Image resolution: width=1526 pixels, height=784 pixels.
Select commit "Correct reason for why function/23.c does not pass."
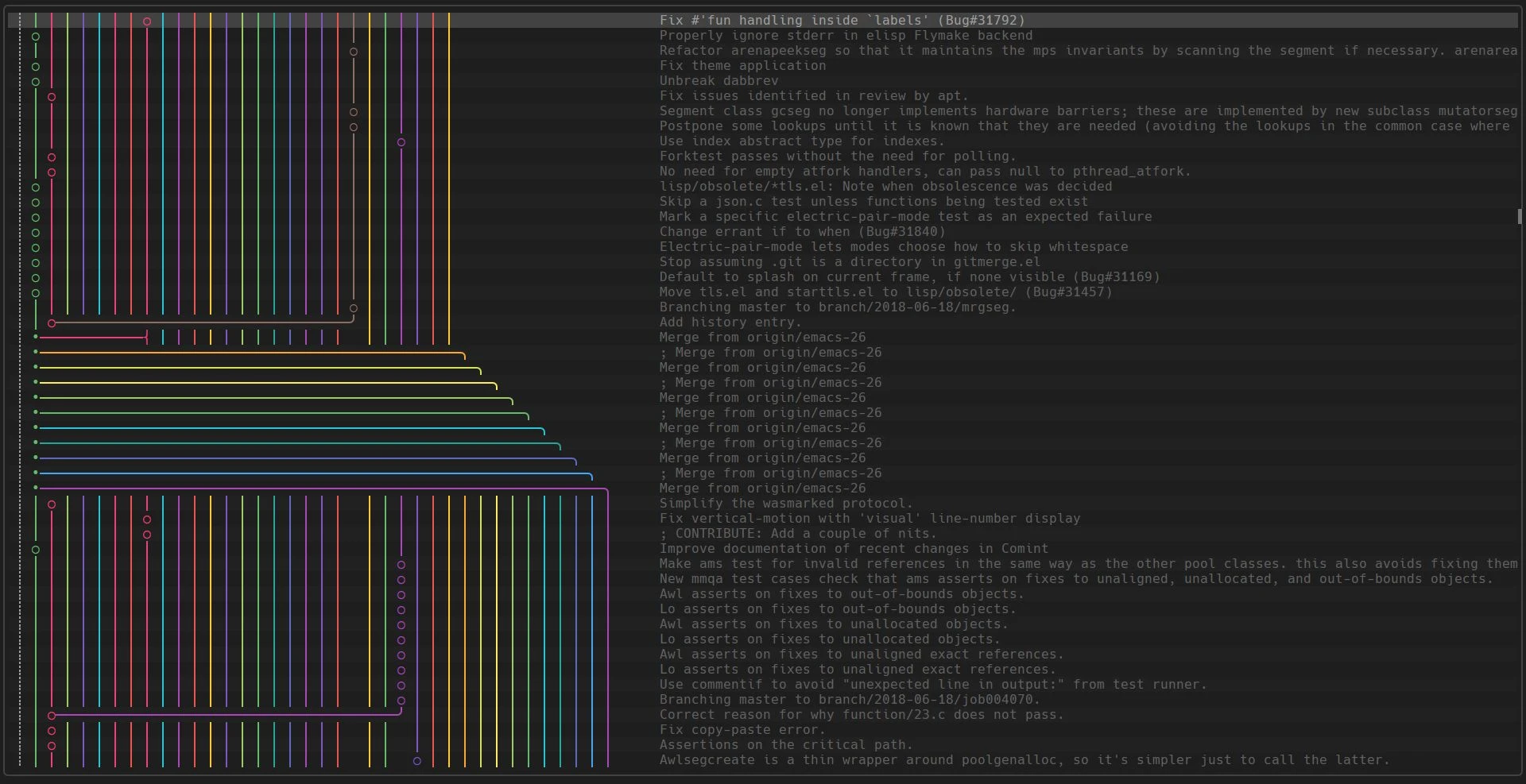(862, 715)
